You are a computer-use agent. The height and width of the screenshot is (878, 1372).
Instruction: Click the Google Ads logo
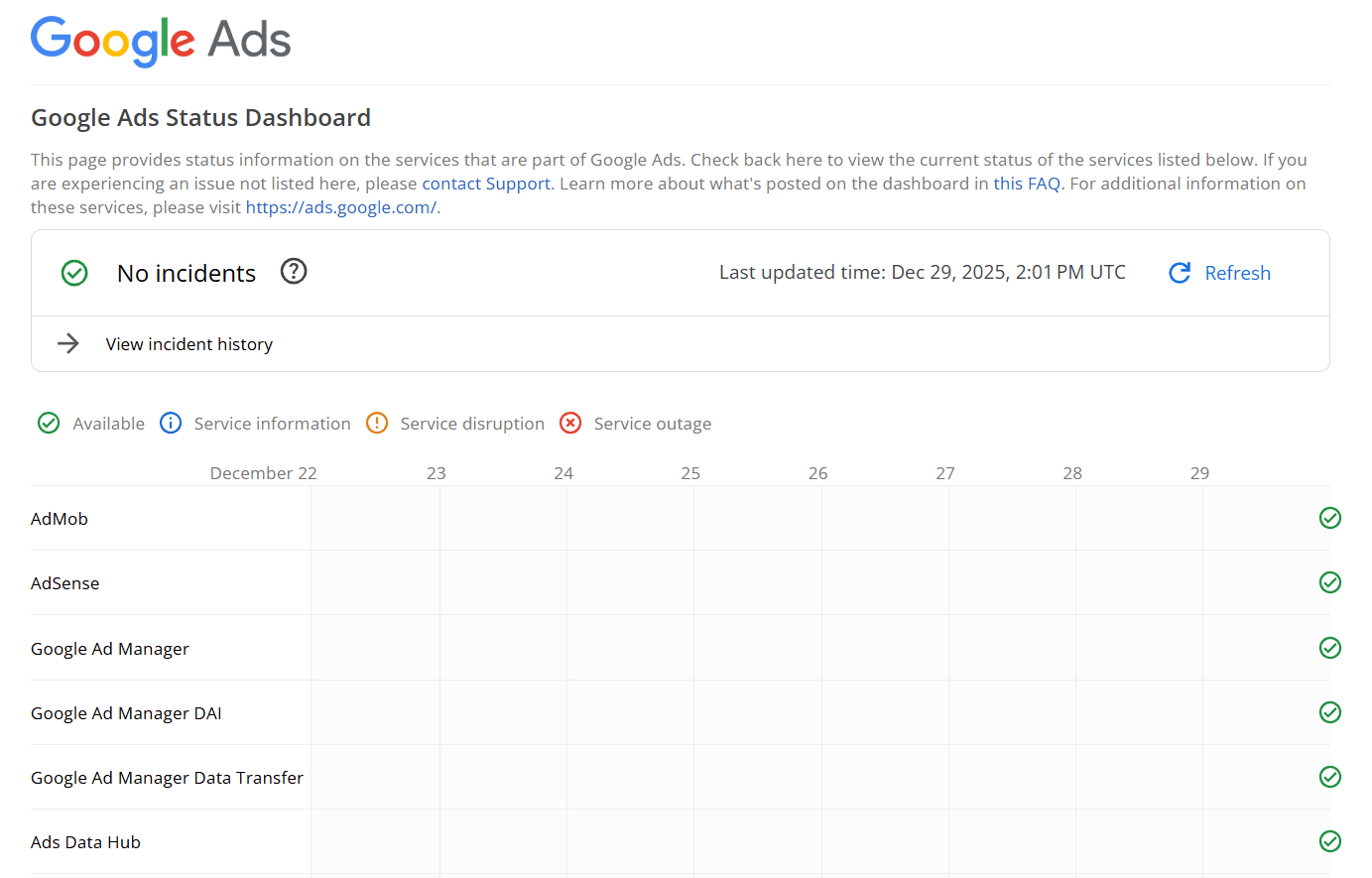[x=160, y=41]
